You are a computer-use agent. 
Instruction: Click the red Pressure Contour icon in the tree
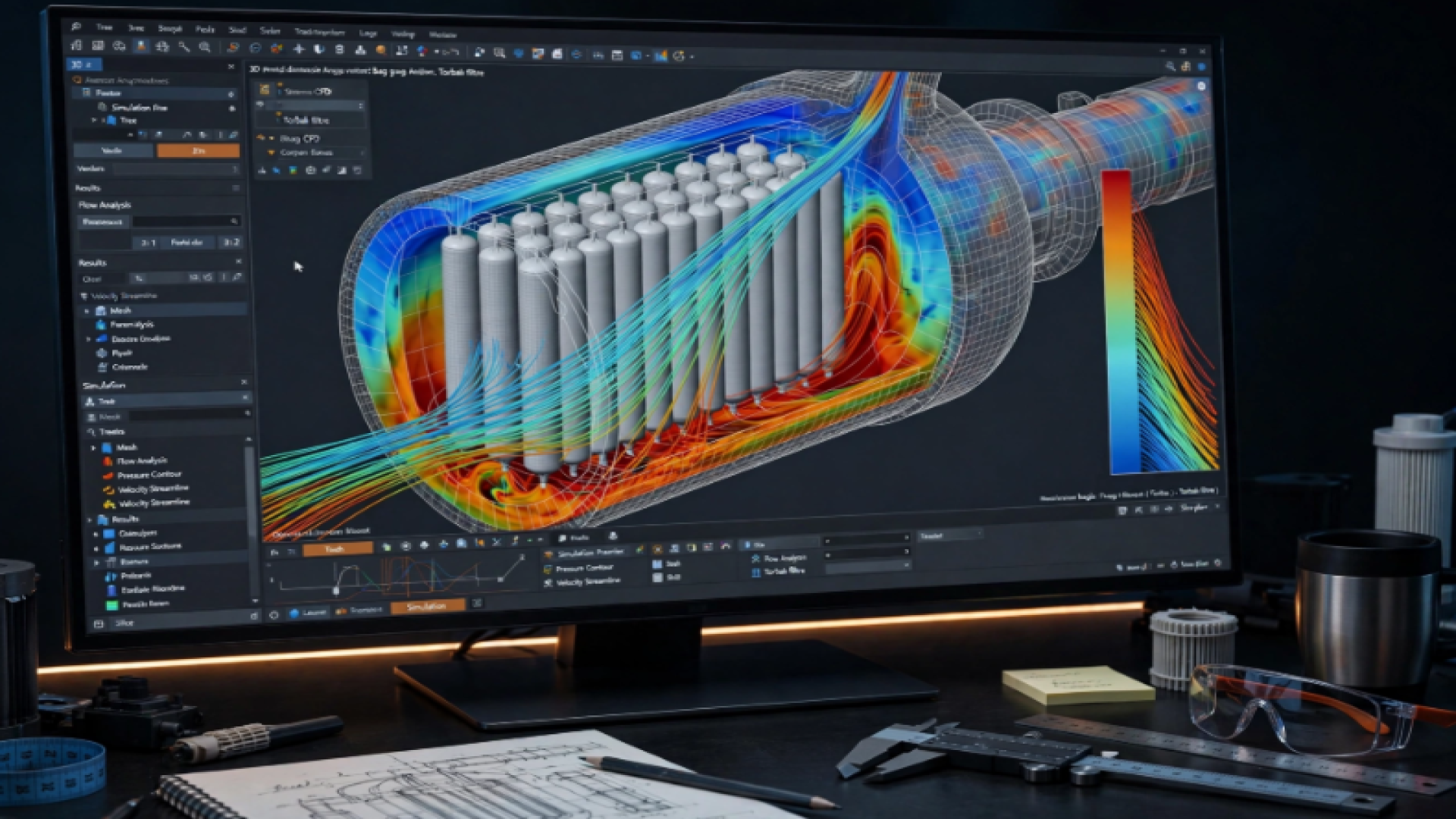point(108,475)
